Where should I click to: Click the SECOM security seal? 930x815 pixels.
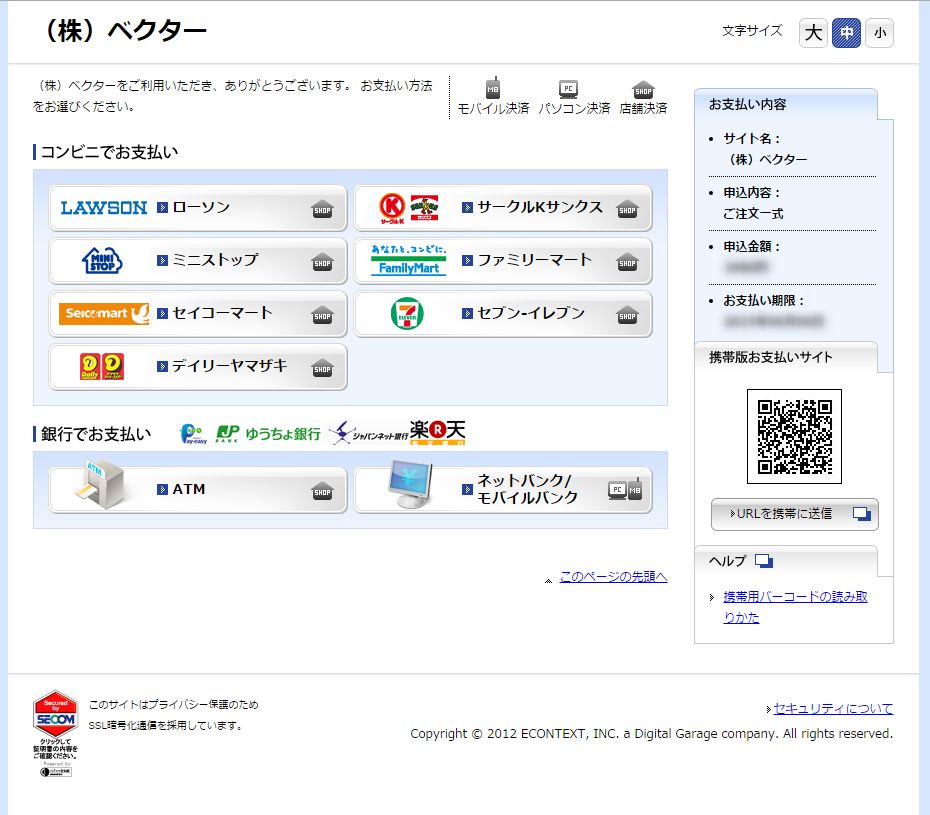click(55, 733)
